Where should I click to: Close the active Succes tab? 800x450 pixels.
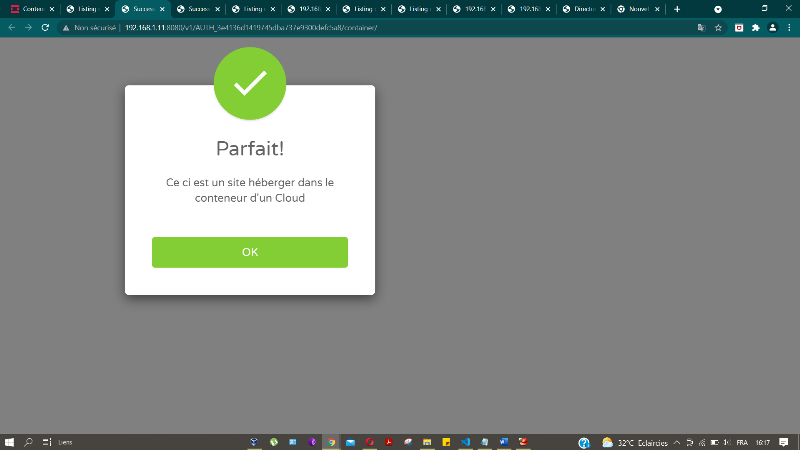pos(162,9)
